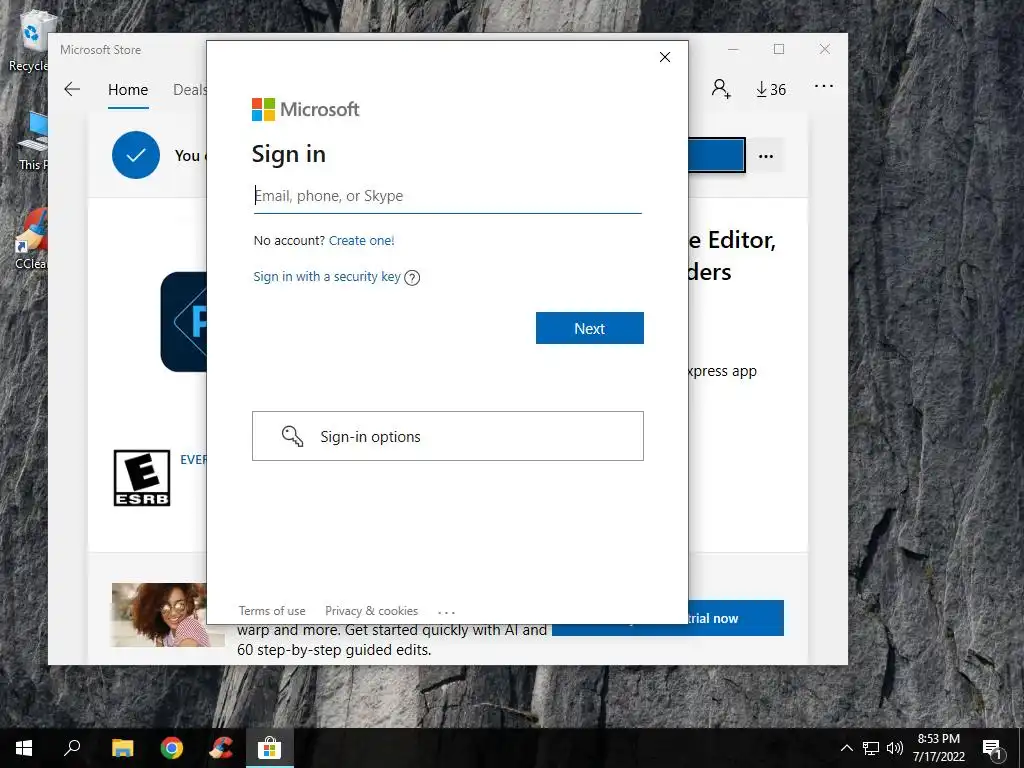
Task: Open the clock showing 8:53 PM
Action: (938, 748)
